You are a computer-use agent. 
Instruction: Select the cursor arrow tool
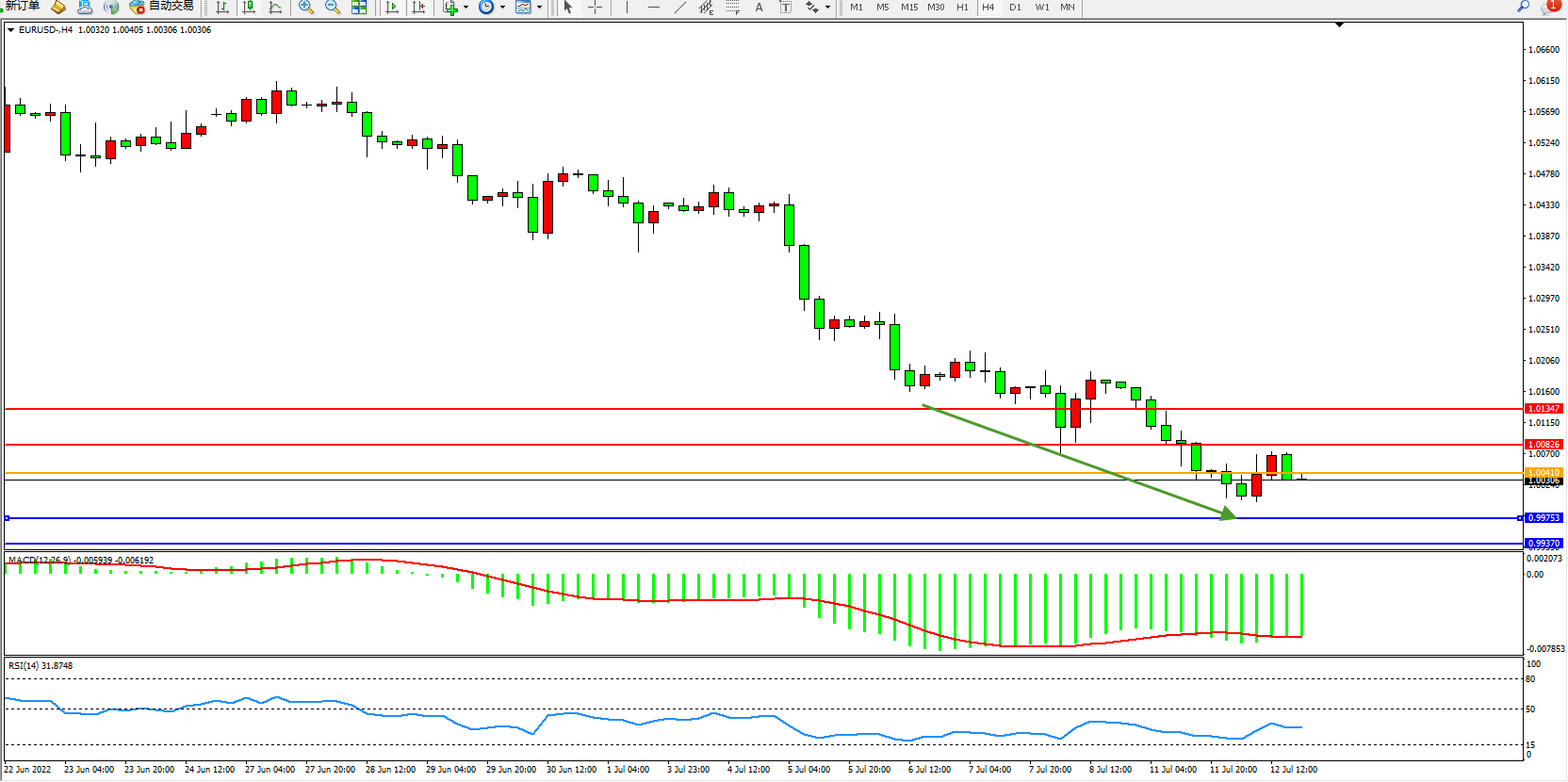coord(568,7)
